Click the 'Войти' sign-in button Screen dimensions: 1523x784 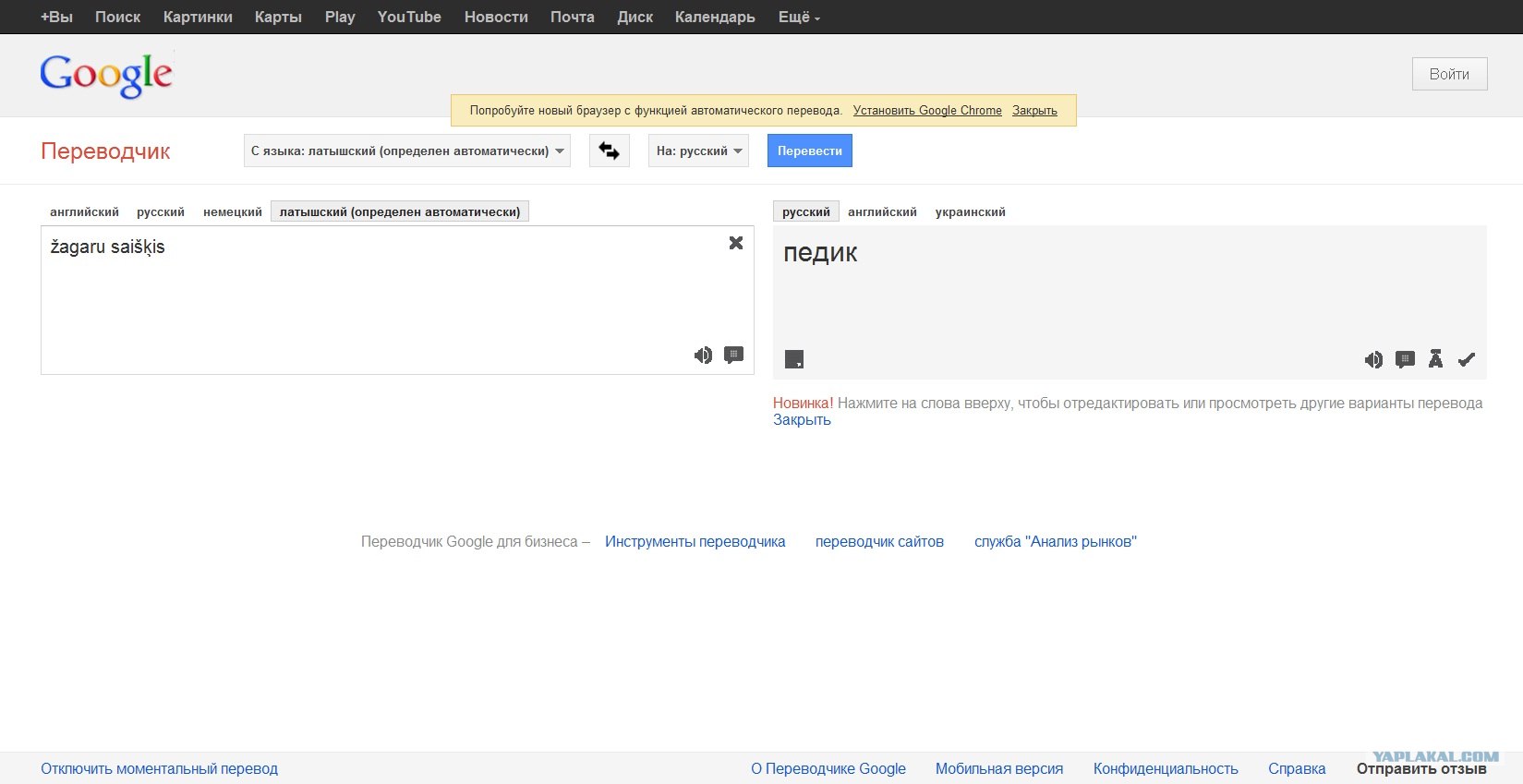click(1449, 74)
